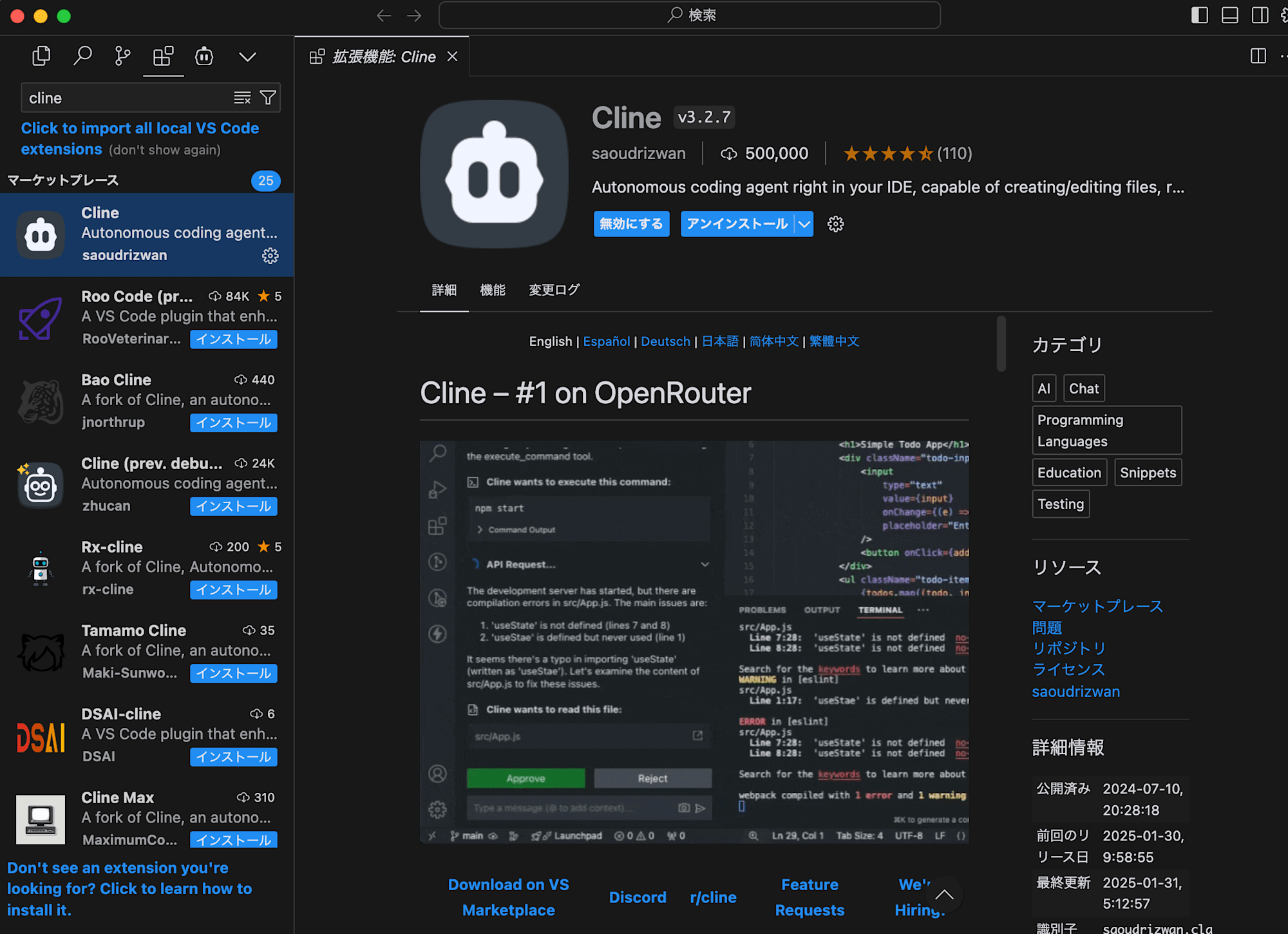Open the Explorer files view icon
Image resolution: width=1288 pixels, height=934 pixels.
41,57
